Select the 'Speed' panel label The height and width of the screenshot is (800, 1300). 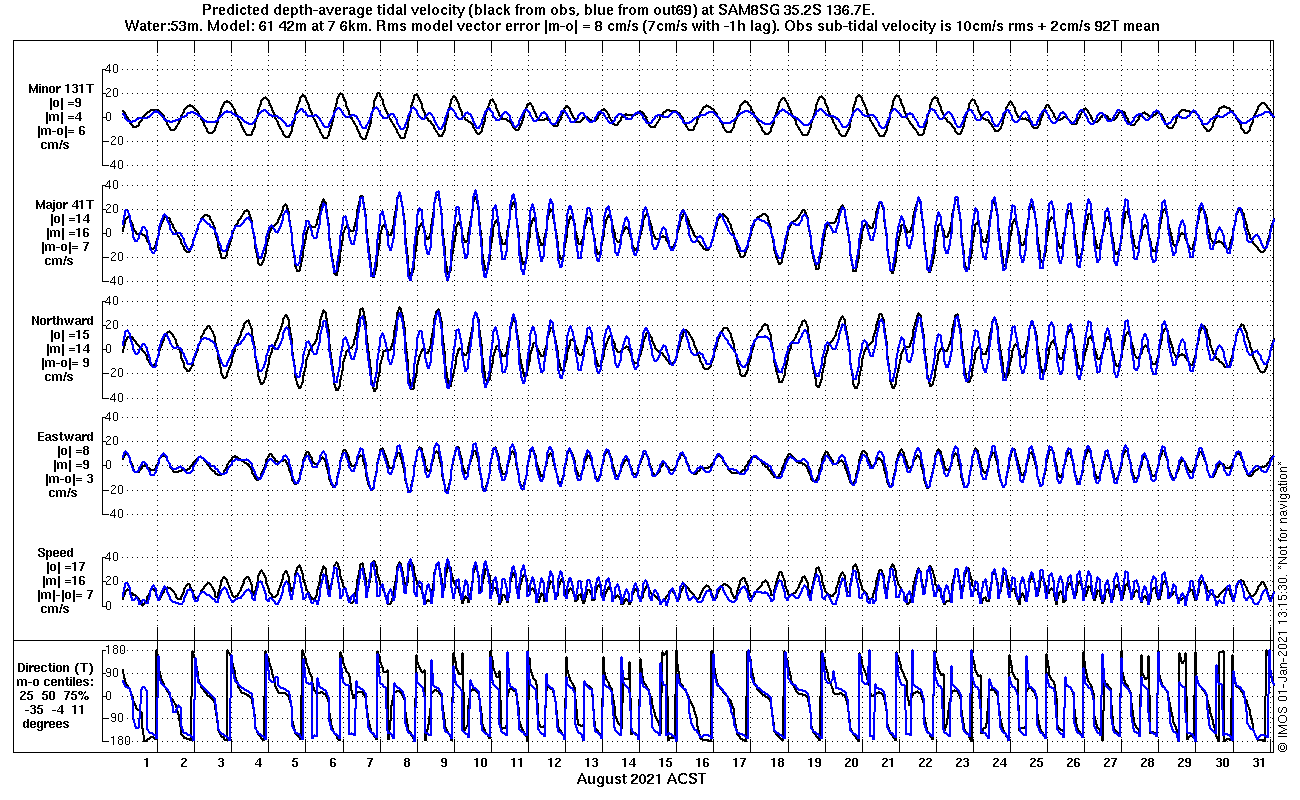click(55, 553)
